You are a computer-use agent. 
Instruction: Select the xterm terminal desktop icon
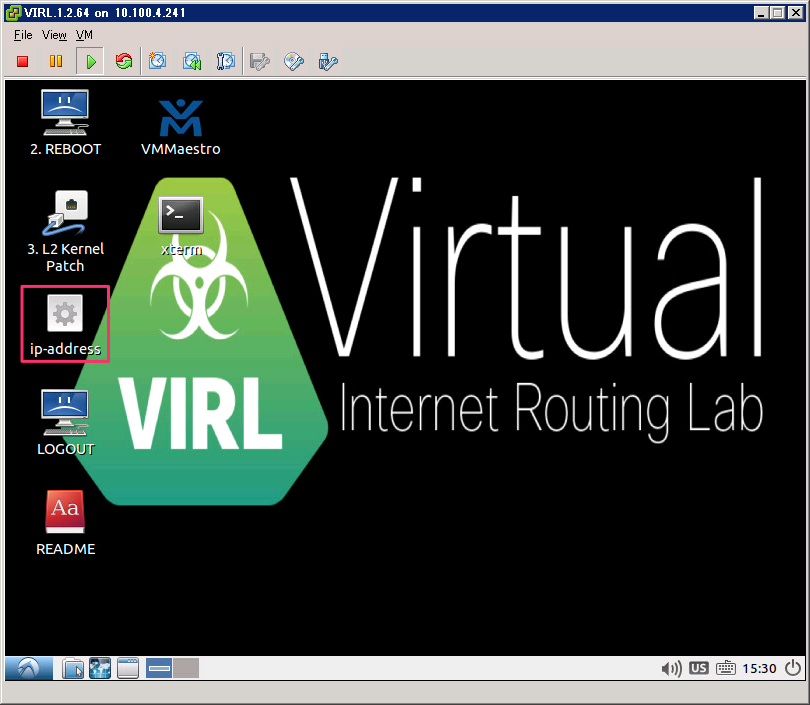coord(181,226)
